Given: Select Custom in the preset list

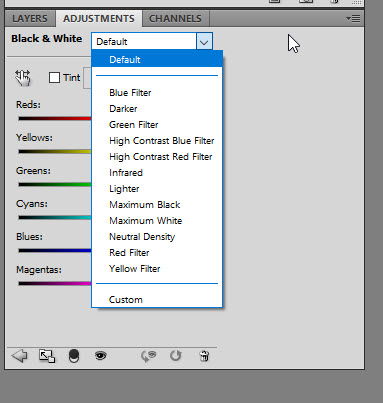Looking at the screenshot, I should (157, 300).
